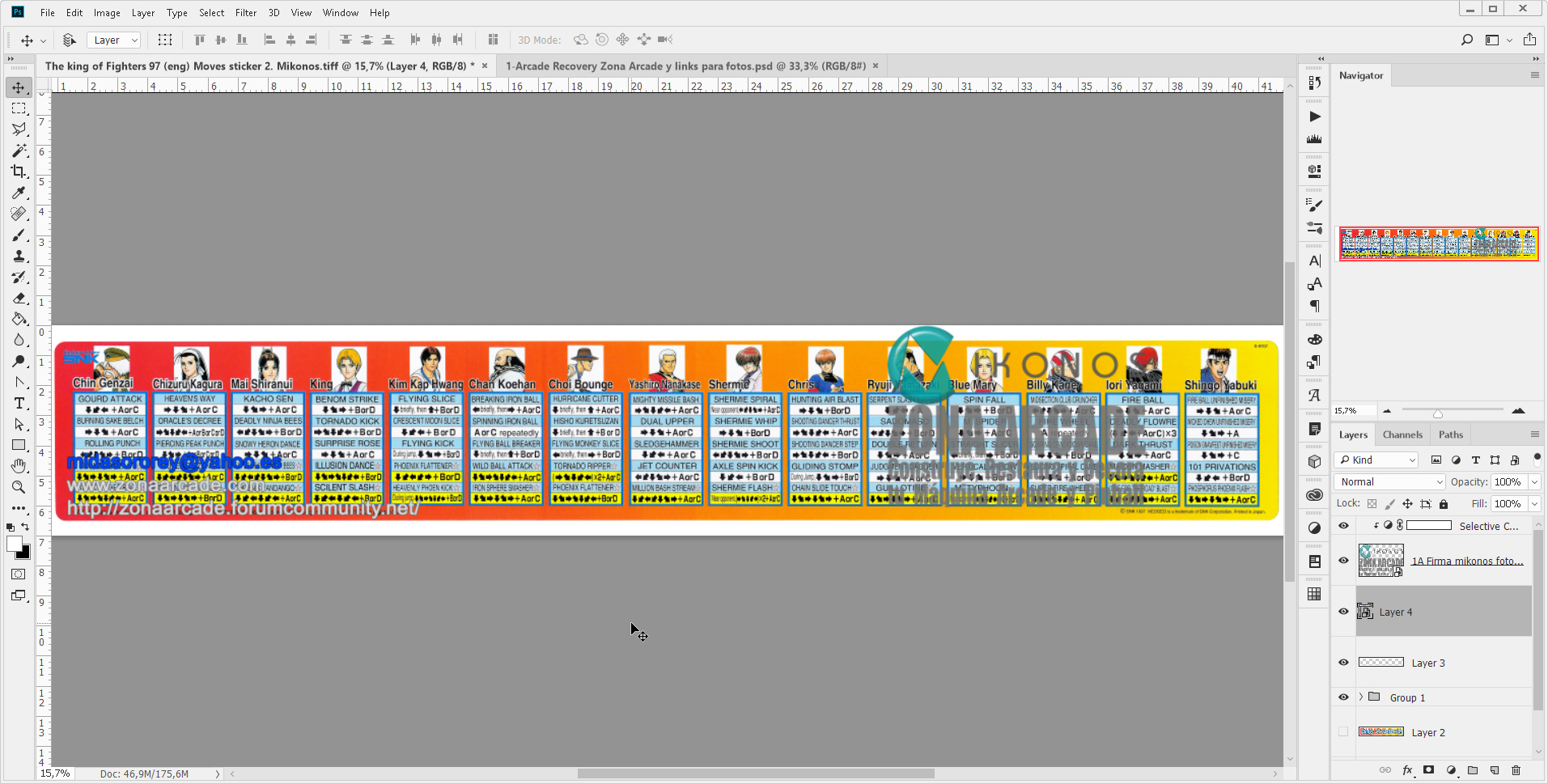Screen dimensions: 1548x784
Task: Hide Layer 4 visibility eye
Action: (1343, 612)
